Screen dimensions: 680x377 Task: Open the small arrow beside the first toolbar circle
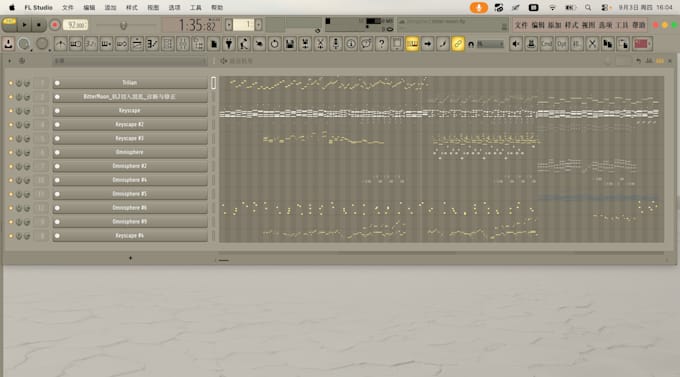32,50
